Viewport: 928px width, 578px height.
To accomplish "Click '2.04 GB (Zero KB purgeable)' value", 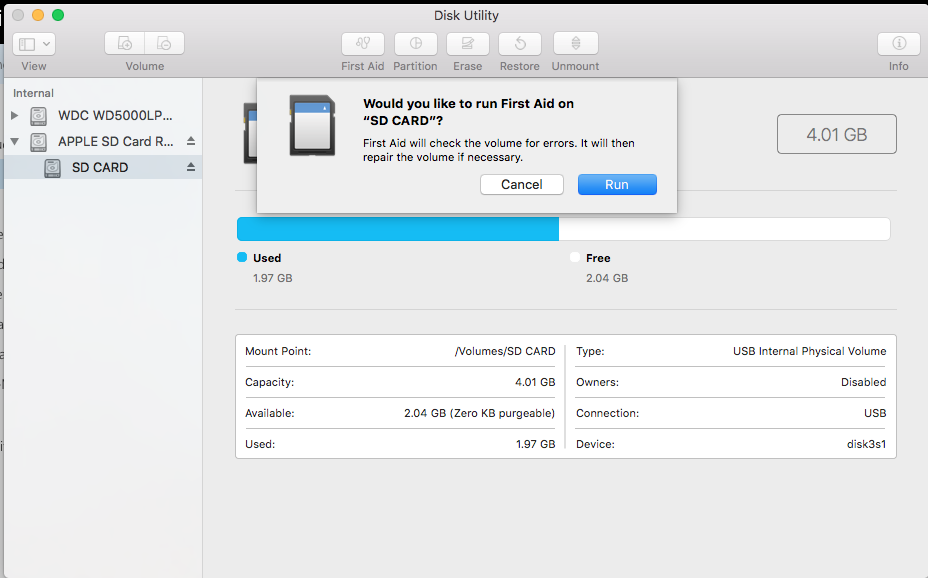I will coord(479,414).
